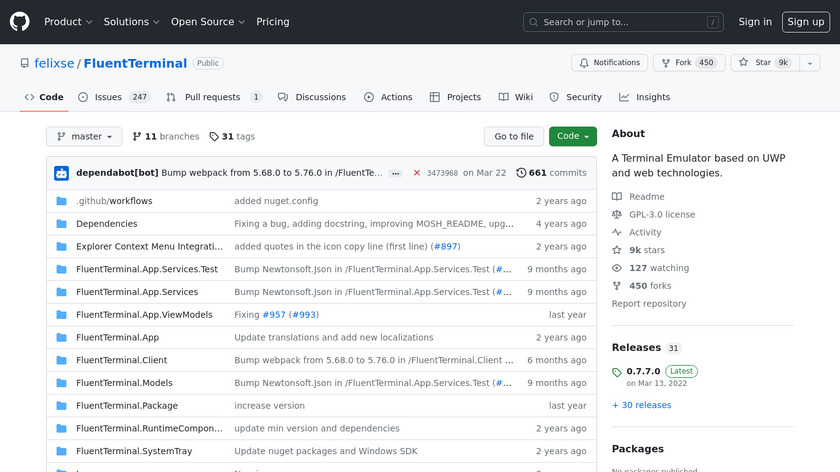Image resolution: width=840 pixels, height=472 pixels.
Task: Open the Discussions tab
Action: tap(312, 97)
